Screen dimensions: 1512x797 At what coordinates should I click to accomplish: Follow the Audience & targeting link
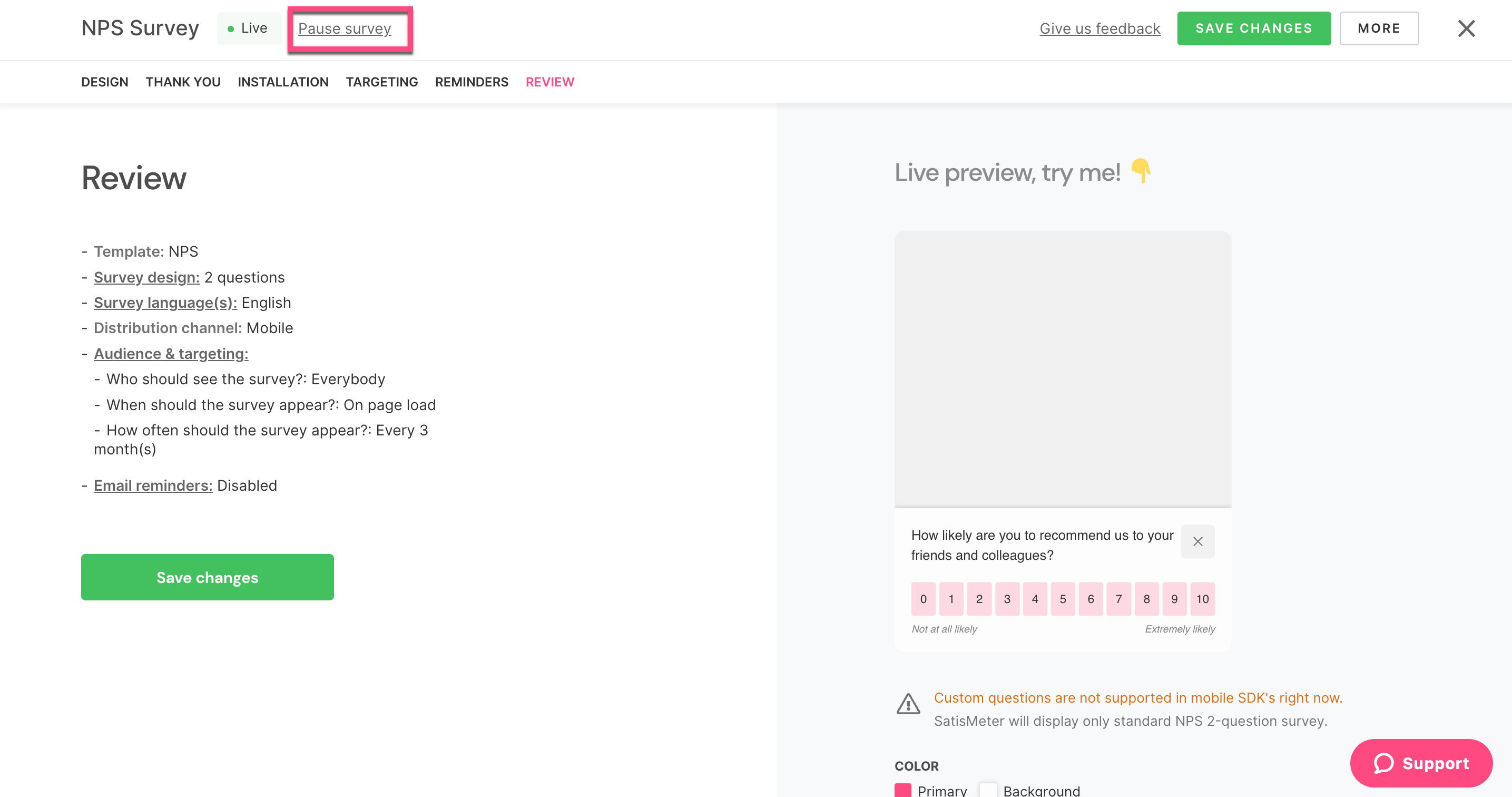(171, 354)
